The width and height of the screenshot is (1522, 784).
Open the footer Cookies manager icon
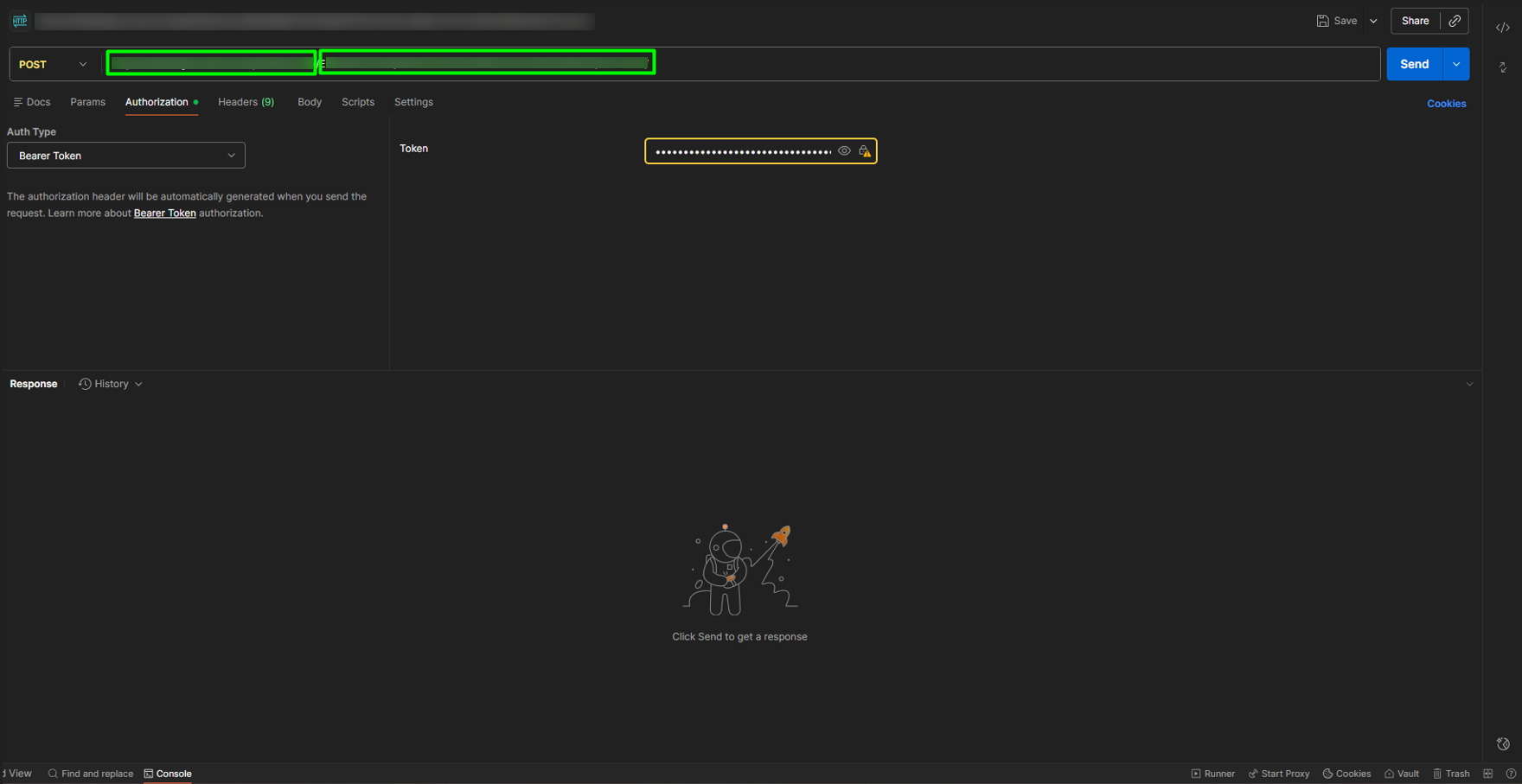[1346, 774]
